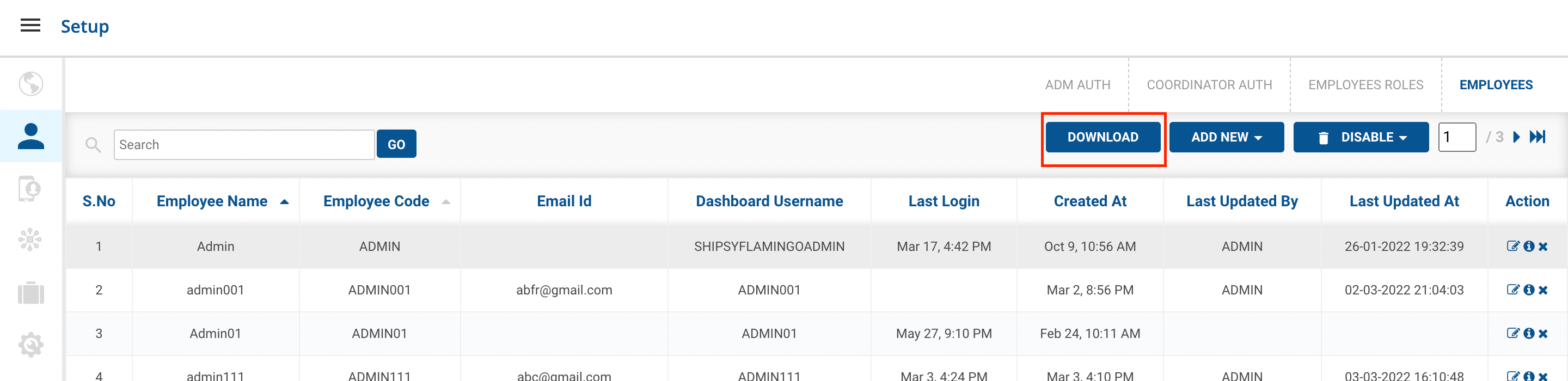Sort by Employee Name column
This screenshot has height=381, width=1568.
[212, 201]
